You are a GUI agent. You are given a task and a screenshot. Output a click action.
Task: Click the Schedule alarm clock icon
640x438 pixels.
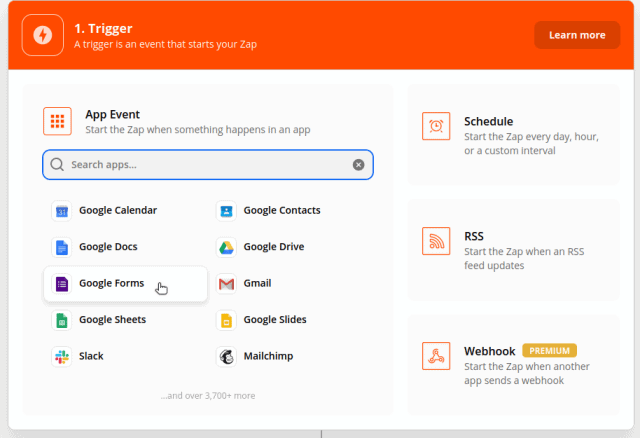pyautogui.click(x=437, y=127)
